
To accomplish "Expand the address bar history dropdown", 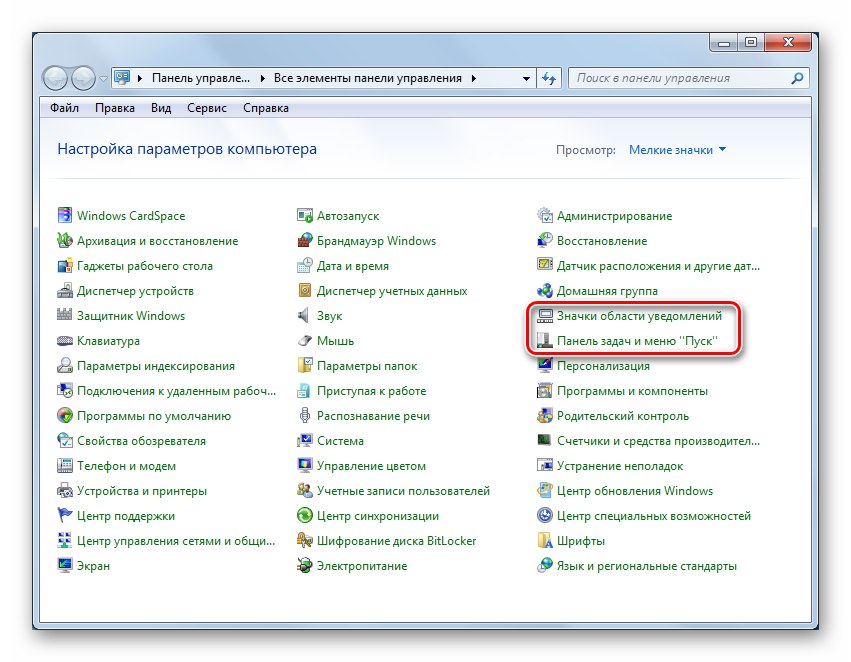I will click(x=526, y=79).
